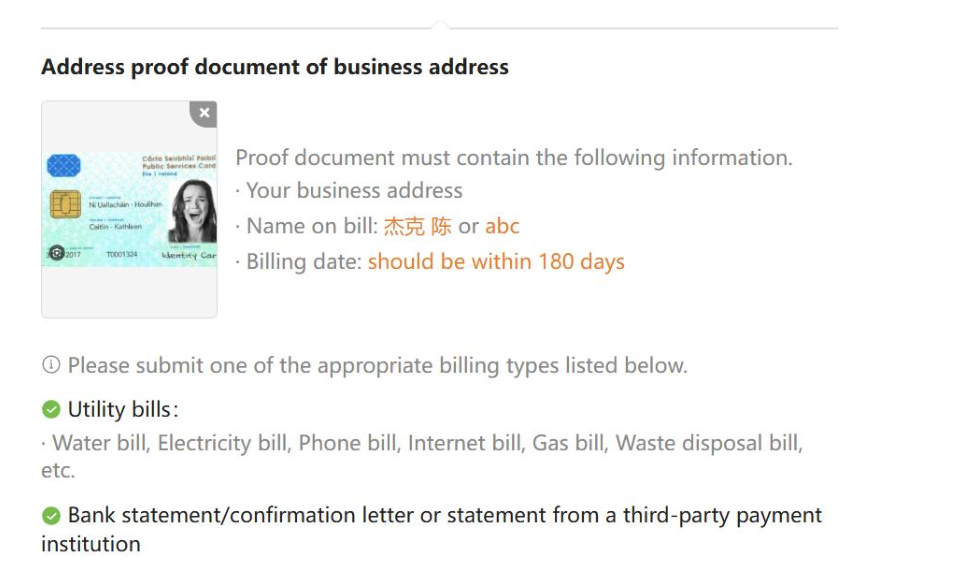Viewport: 954px width, 583px height.
Task: Click the triangle notch on the top divider
Action: pos(440,24)
